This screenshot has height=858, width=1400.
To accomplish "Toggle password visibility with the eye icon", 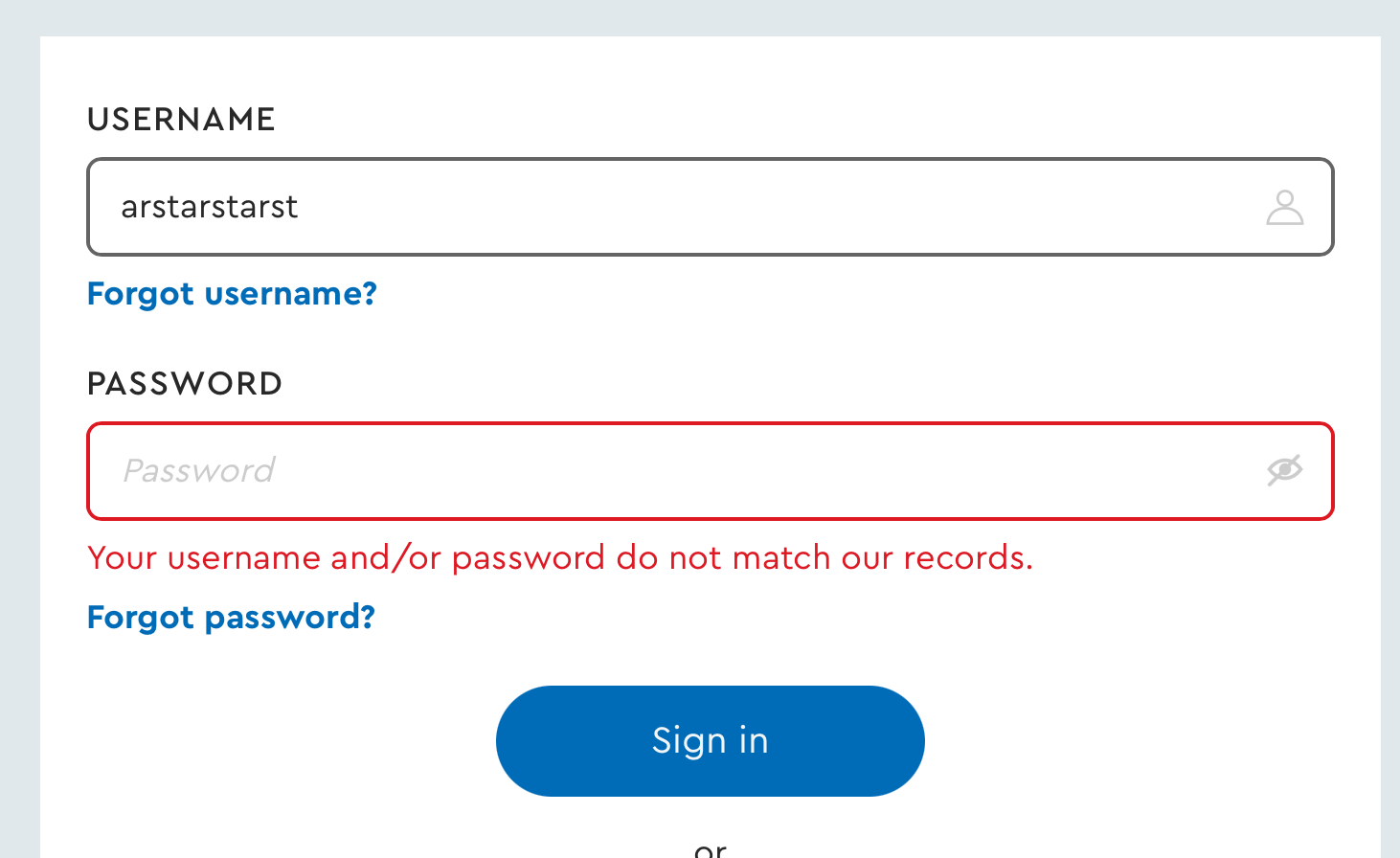I will (1284, 470).
